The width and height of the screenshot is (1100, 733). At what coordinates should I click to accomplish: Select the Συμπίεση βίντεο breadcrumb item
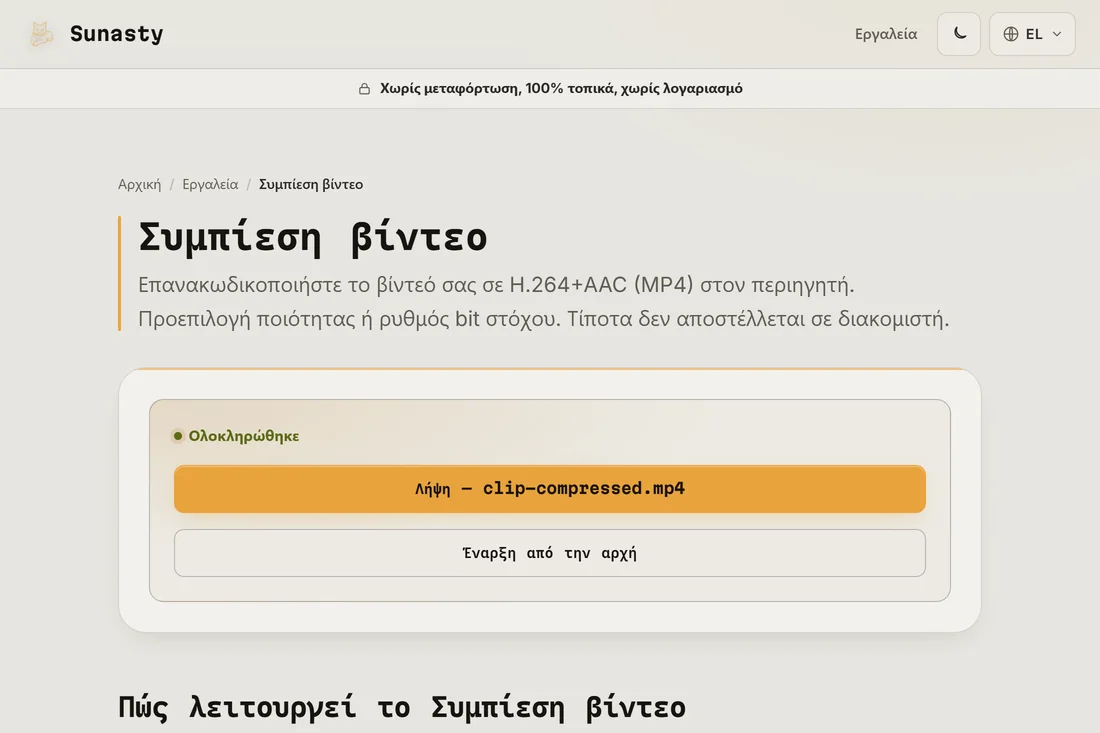tap(311, 184)
